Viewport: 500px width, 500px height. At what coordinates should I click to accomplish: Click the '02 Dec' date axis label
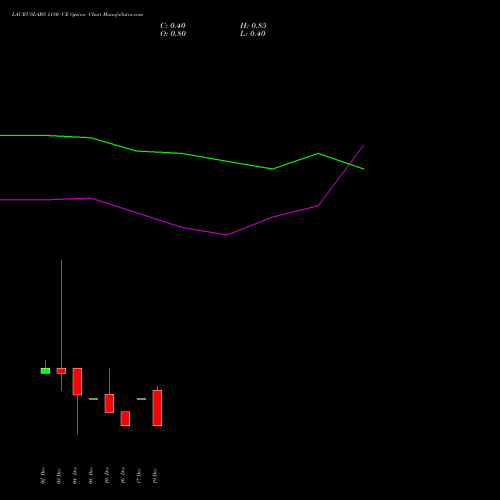pos(43,475)
